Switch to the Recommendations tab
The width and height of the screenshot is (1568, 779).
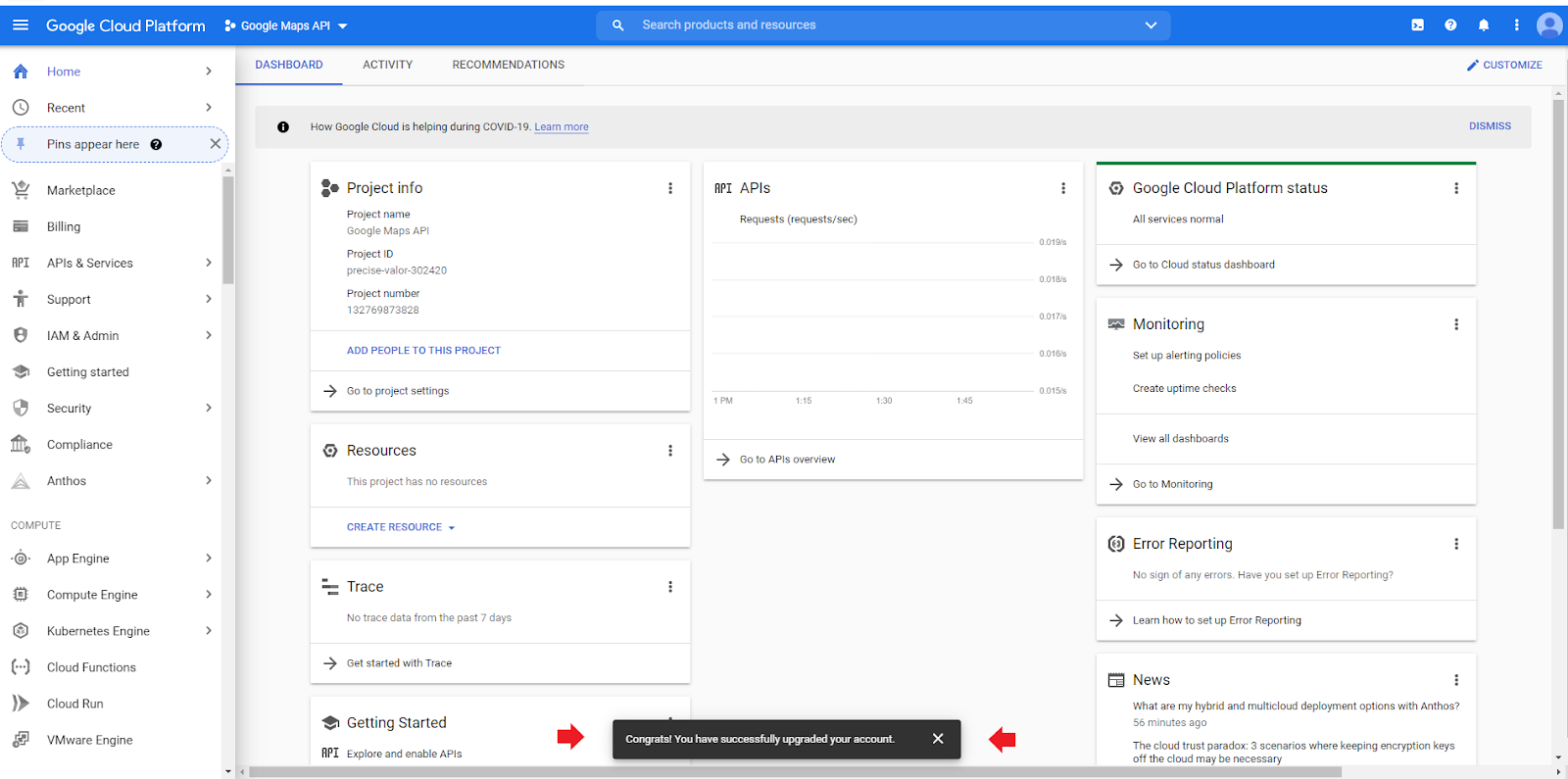(508, 65)
